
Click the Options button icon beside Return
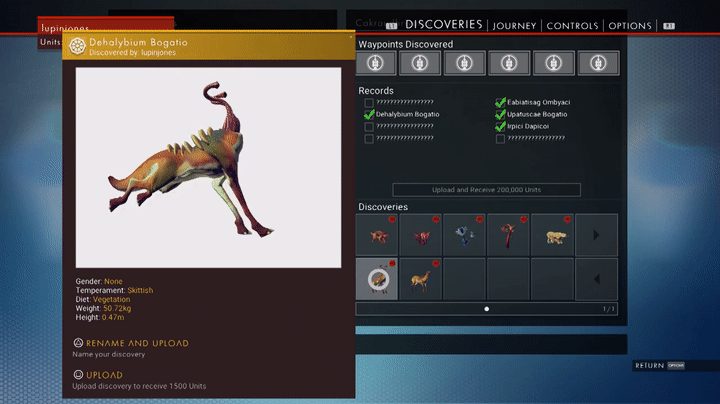pos(676,365)
